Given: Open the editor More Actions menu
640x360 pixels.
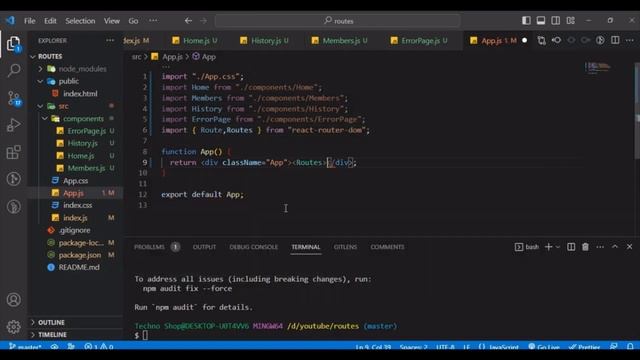Looking at the screenshot, I should pos(630,40).
